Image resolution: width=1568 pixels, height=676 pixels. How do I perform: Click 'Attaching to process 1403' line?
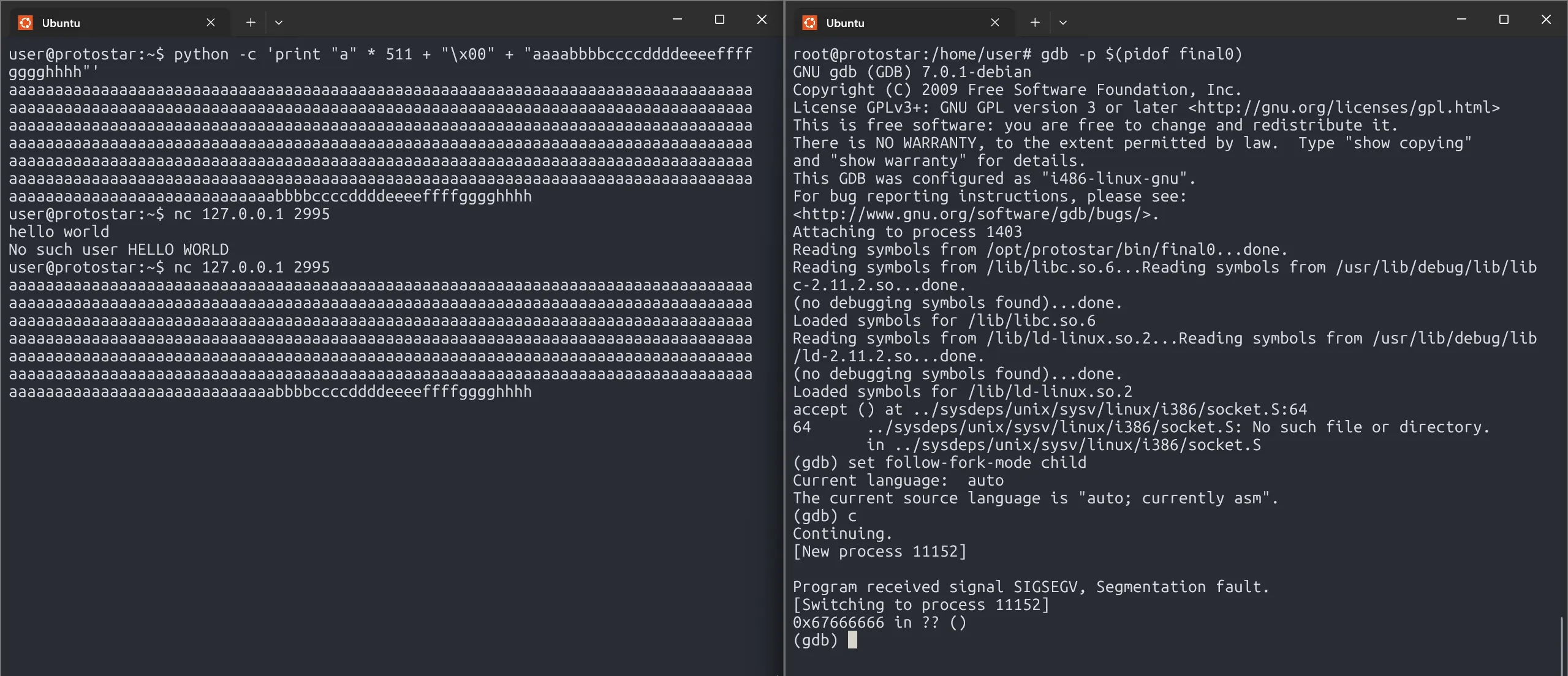(907, 232)
